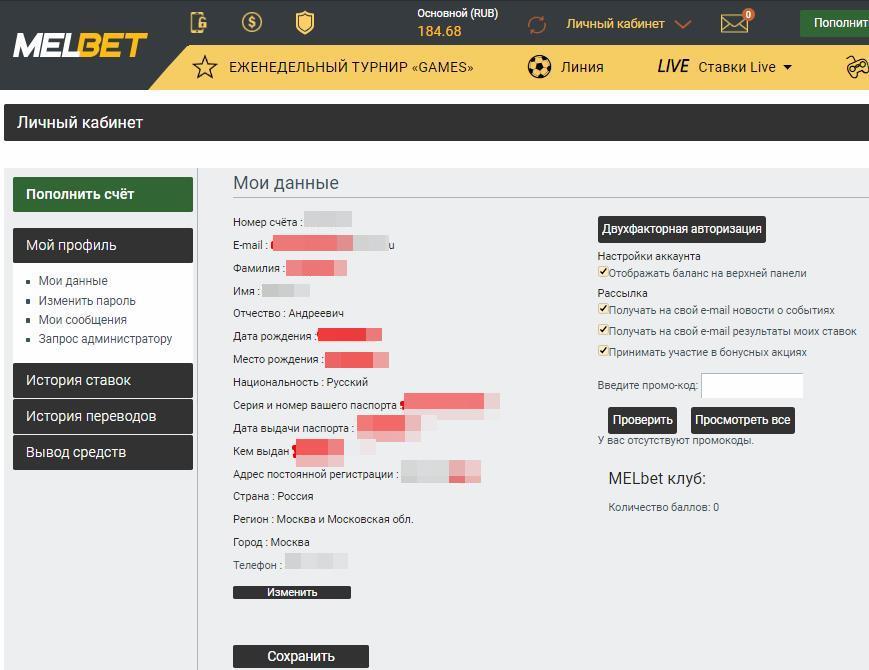Click the promo code input field
Viewport: 869px width, 670px height.
[751, 386]
